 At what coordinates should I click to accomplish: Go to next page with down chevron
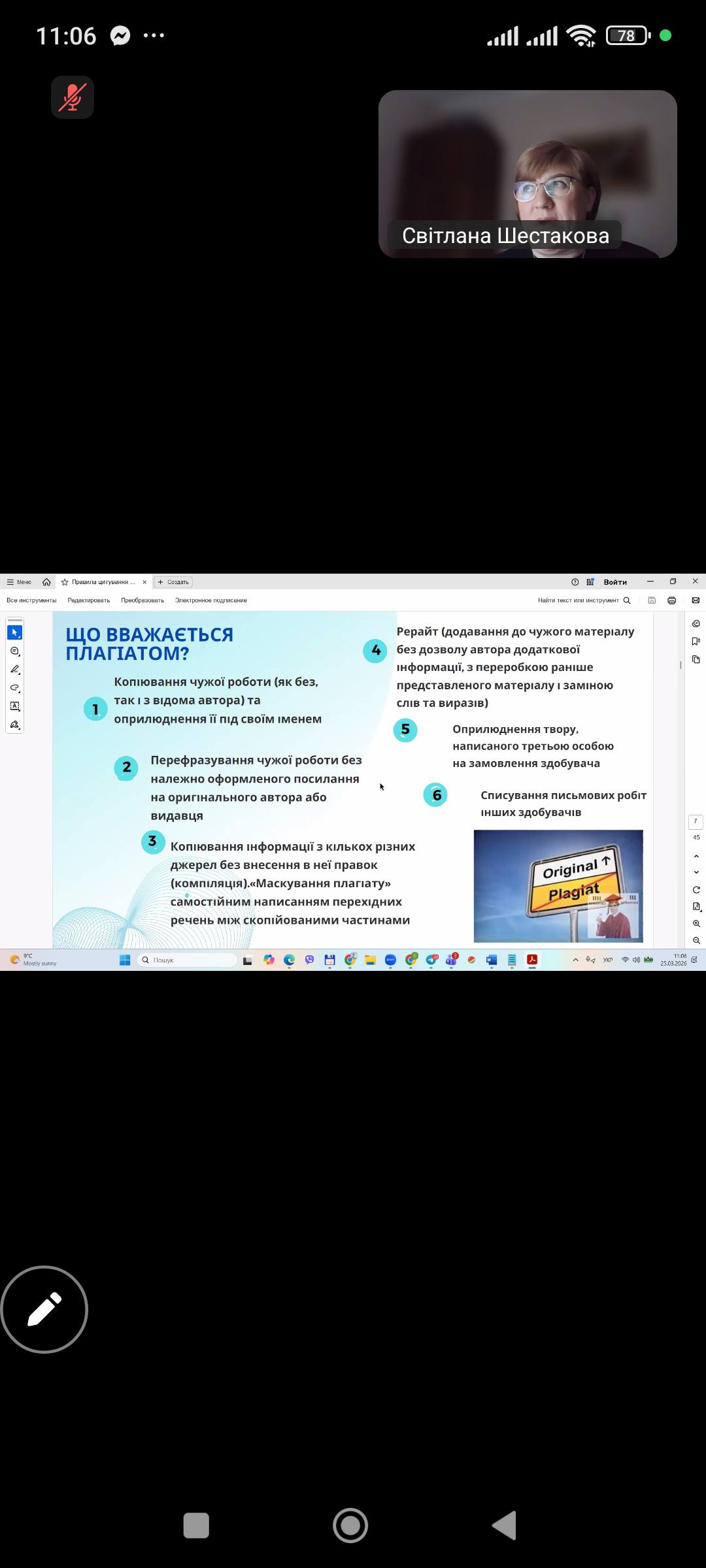pos(696,872)
